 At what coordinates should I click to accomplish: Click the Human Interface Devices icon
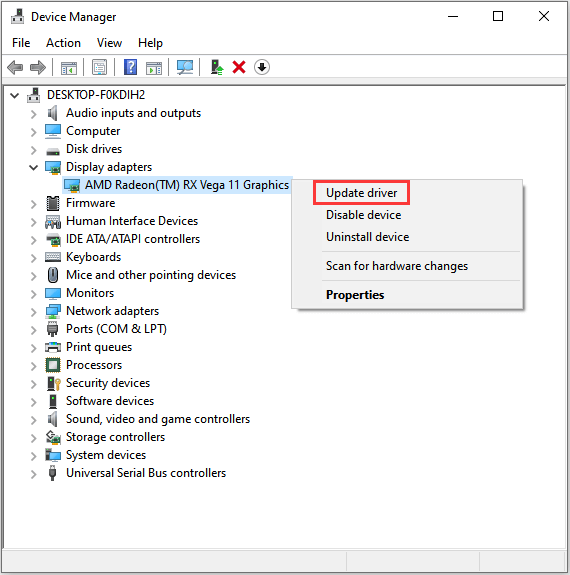(53, 221)
